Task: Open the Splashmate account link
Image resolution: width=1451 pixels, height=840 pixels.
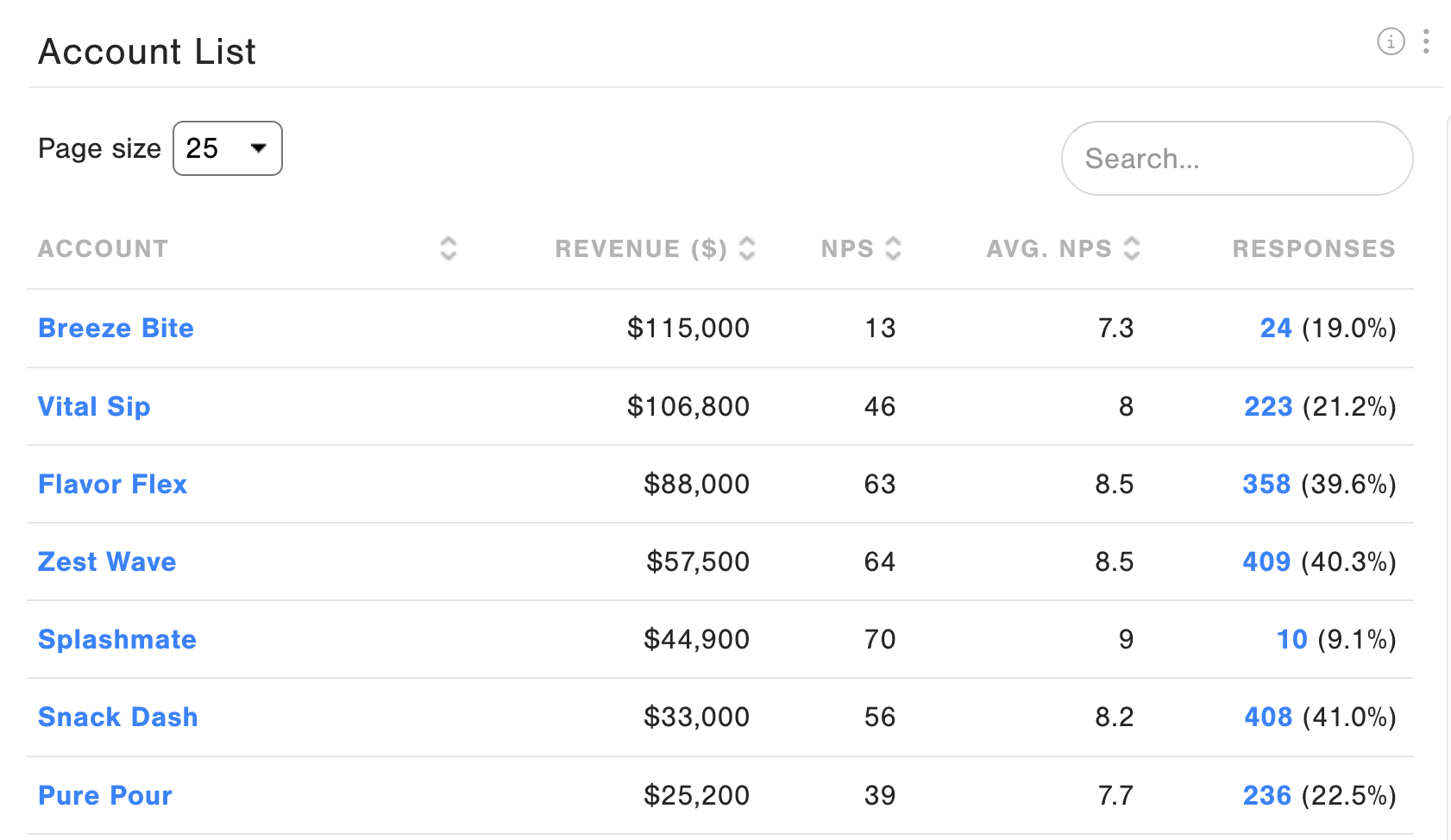Action: (x=117, y=639)
